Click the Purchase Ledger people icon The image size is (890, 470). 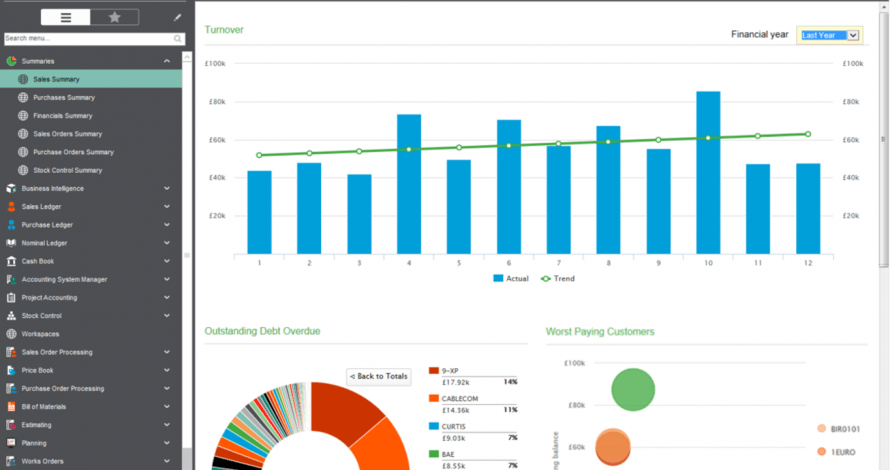(11, 225)
